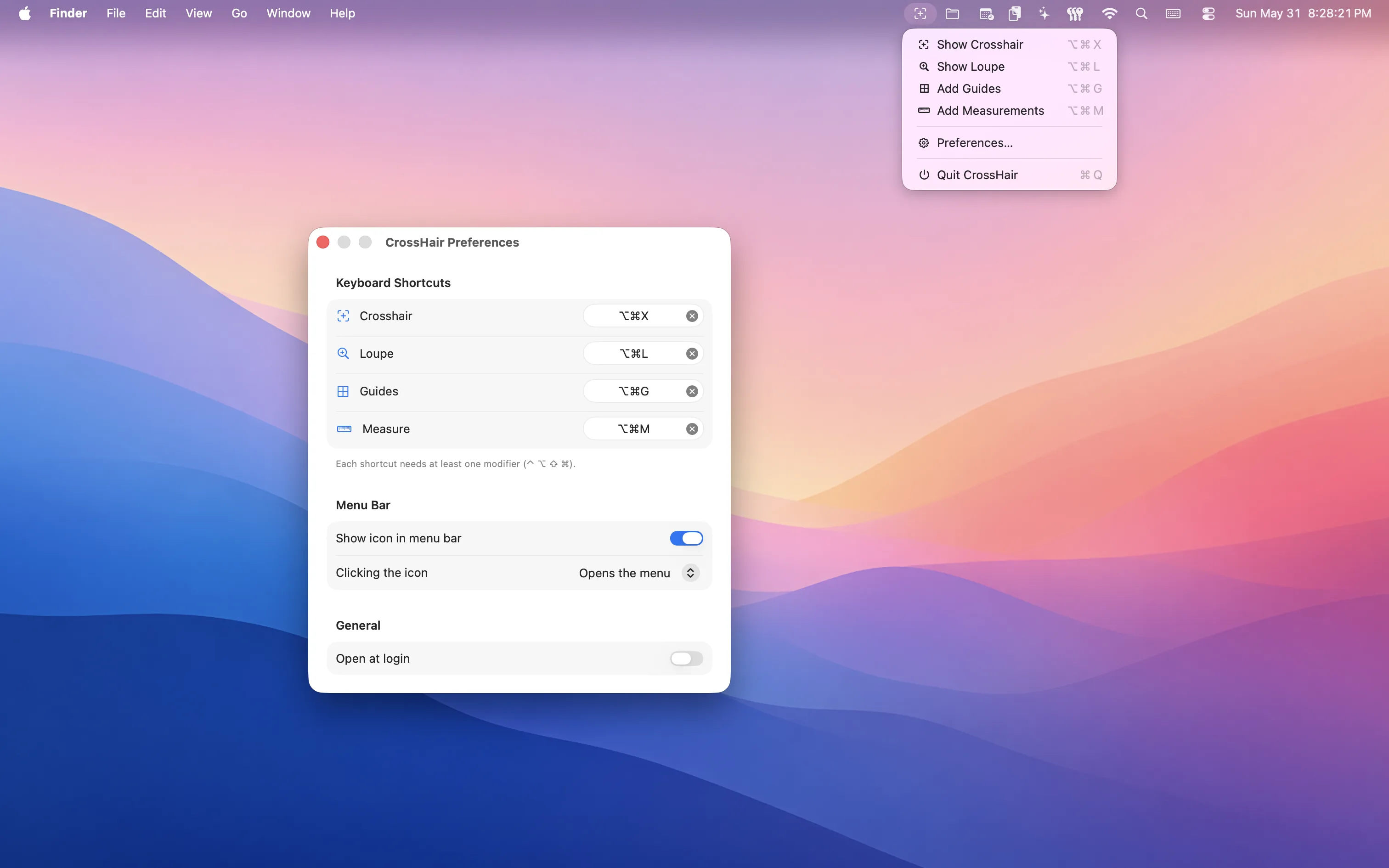Open the File menu
Viewport: 1389px width, 868px height.
click(x=116, y=13)
